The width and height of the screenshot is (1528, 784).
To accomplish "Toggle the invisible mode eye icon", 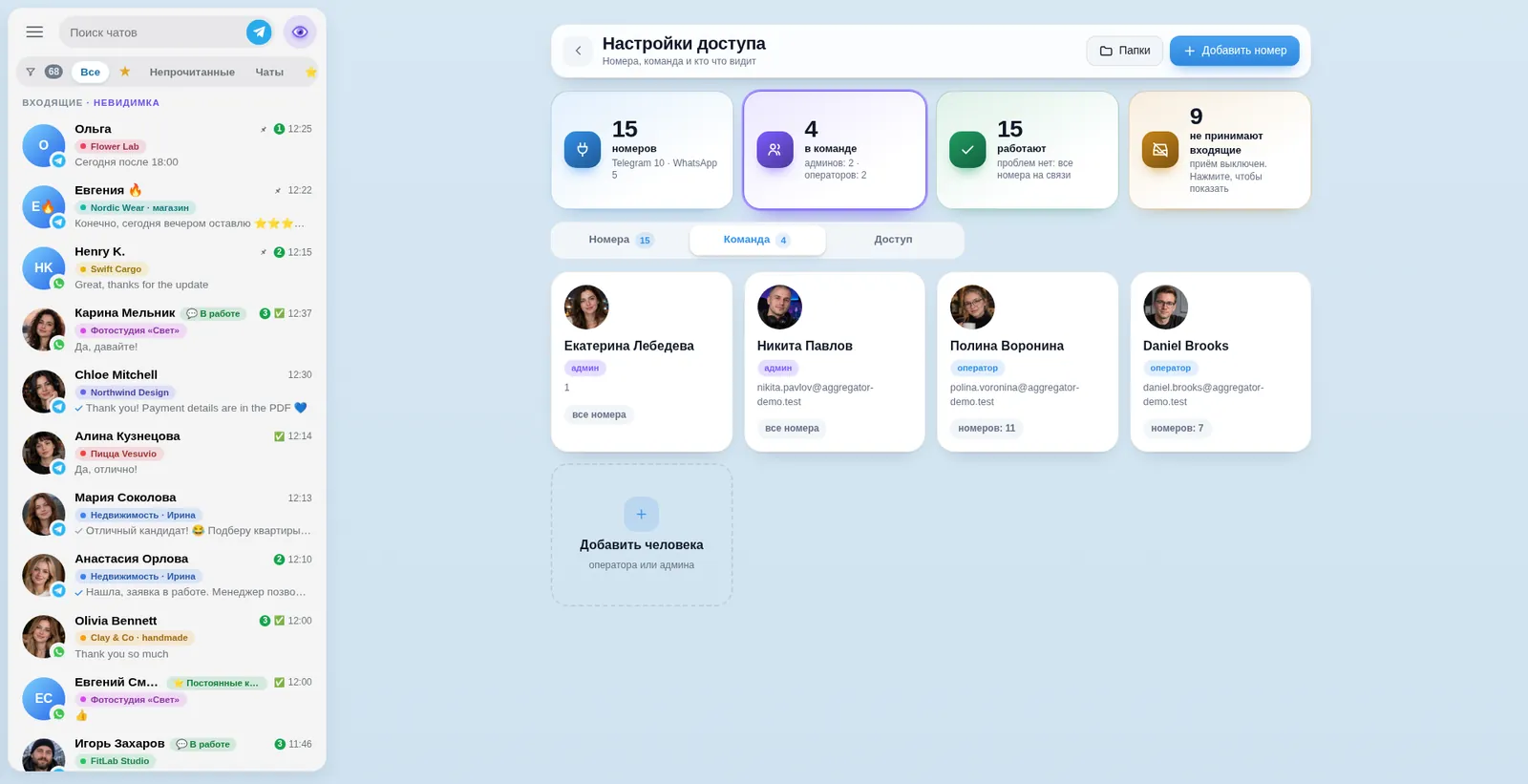I will point(300,32).
